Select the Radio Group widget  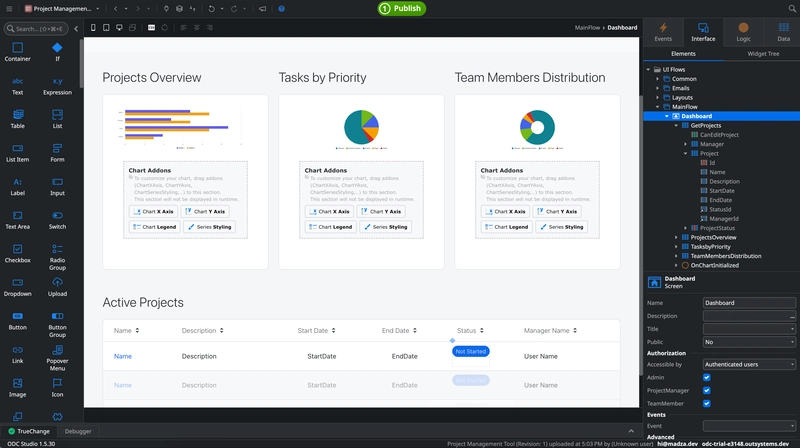[x=57, y=257]
